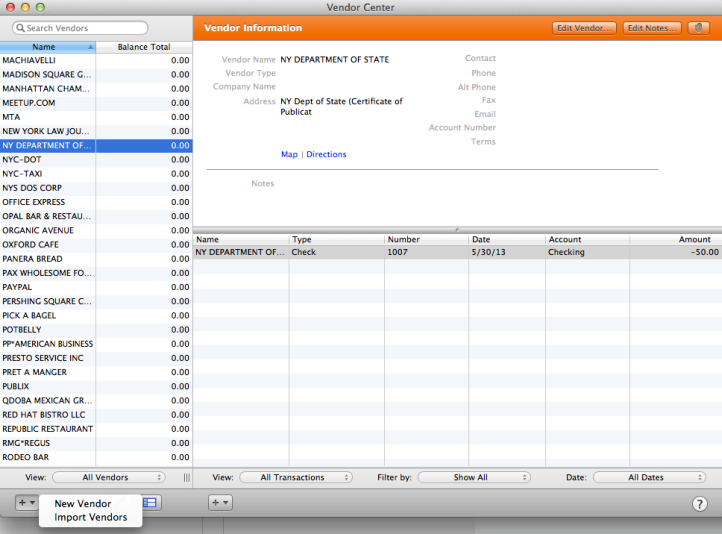This screenshot has width=722, height=534.
Task: Select NYC-DOT vendor
Action: click(x=96, y=160)
